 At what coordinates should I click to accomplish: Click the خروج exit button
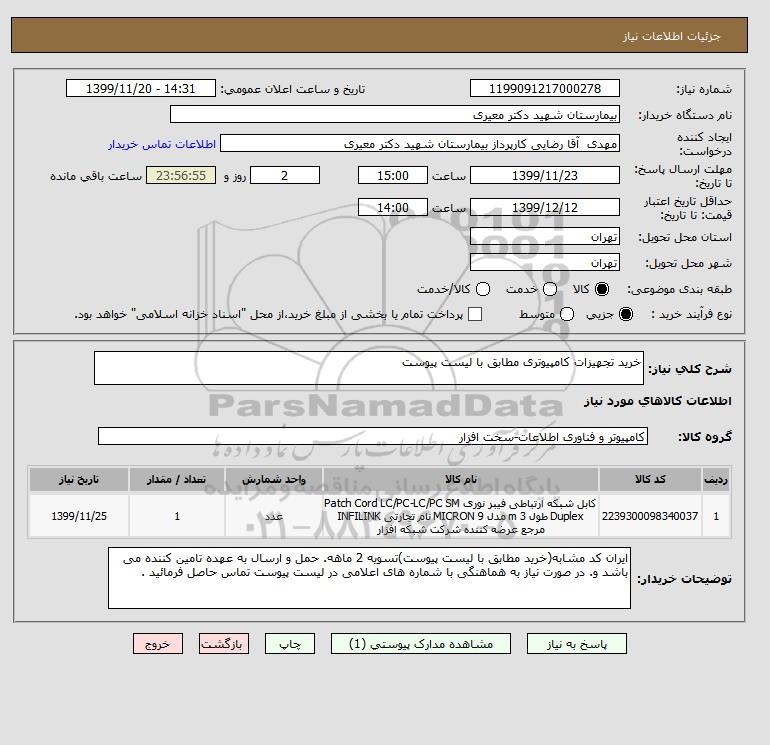(x=158, y=643)
